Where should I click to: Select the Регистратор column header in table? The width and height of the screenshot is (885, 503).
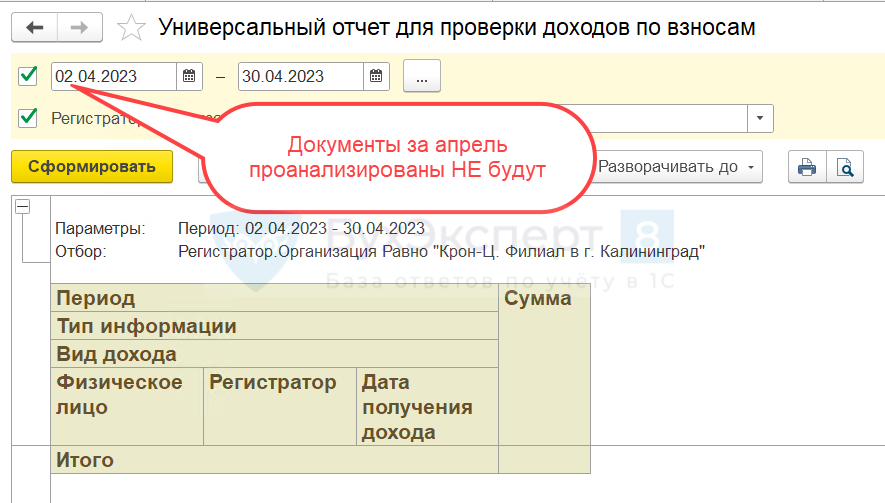[x=280, y=406]
